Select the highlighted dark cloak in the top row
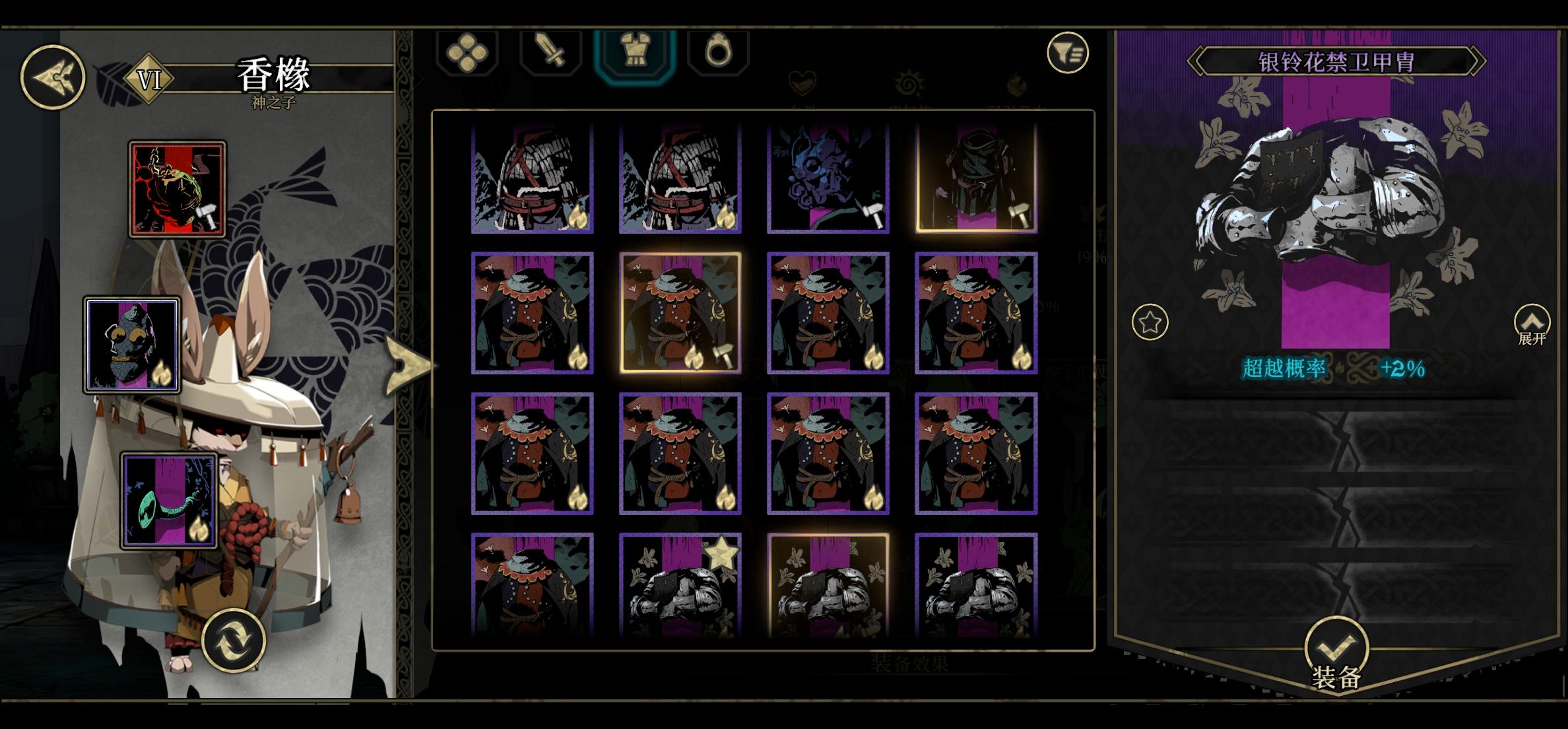 (976, 178)
